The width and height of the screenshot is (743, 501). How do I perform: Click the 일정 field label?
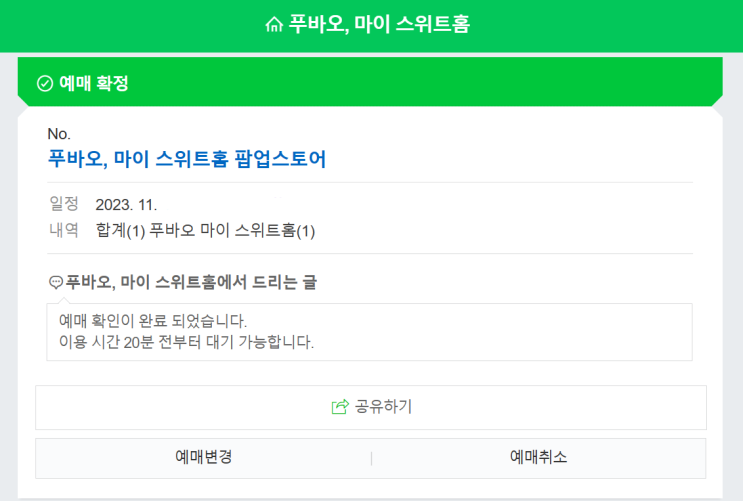63,204
